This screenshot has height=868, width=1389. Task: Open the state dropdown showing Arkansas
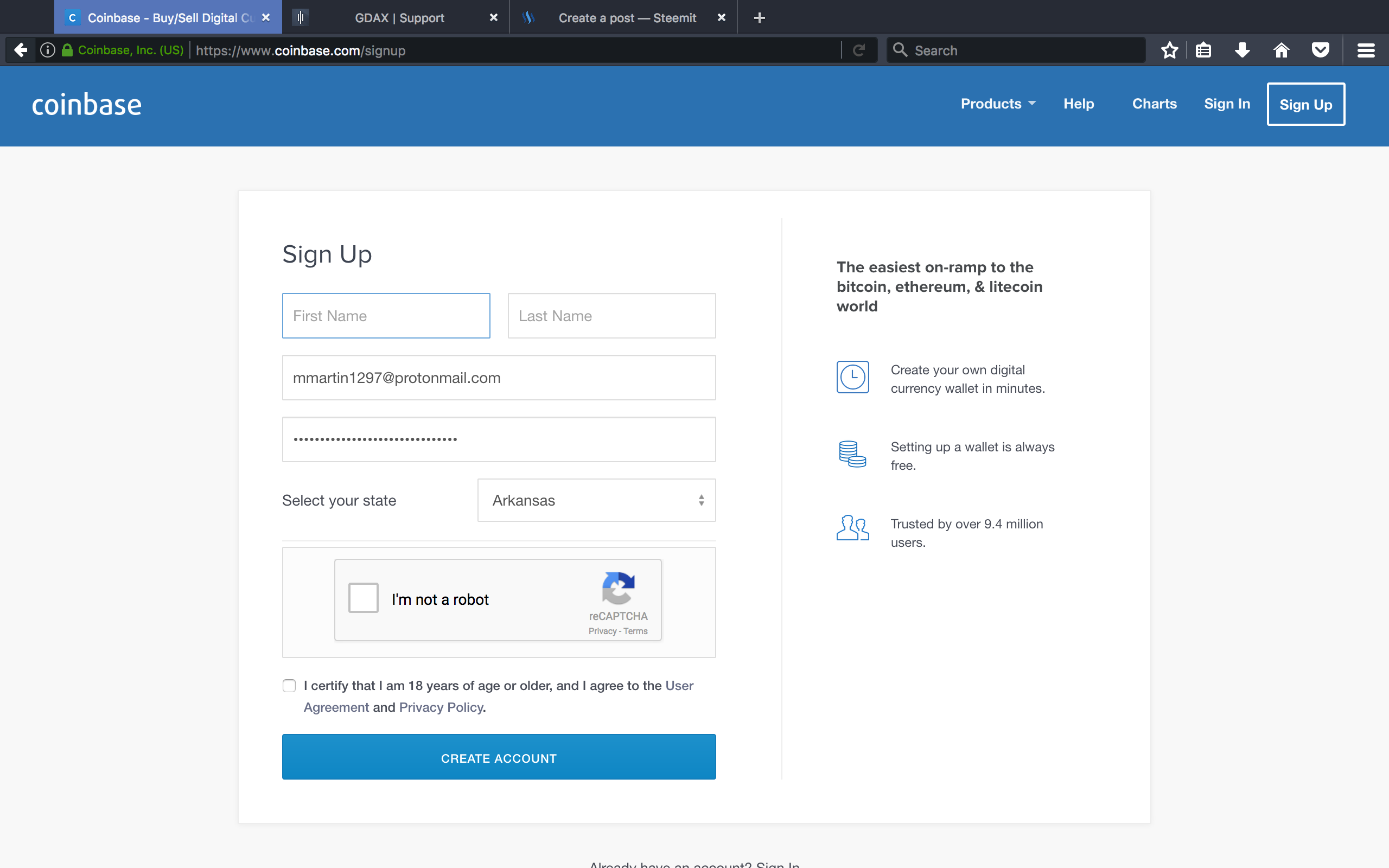[596, 500]
